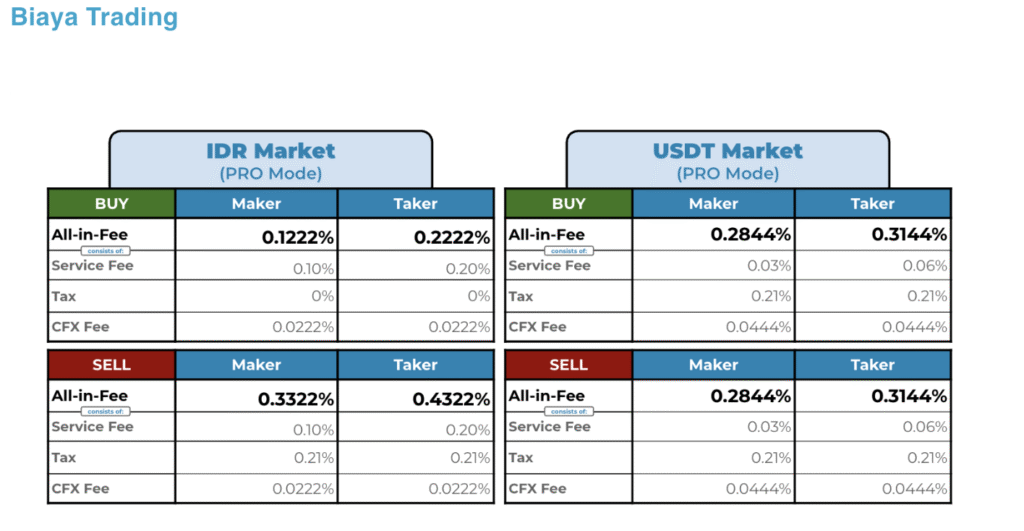Click the green BUY header in IDR Market
Viewport: 1024px width, 531px height.
pyautogui.click(x=112, y=204)
